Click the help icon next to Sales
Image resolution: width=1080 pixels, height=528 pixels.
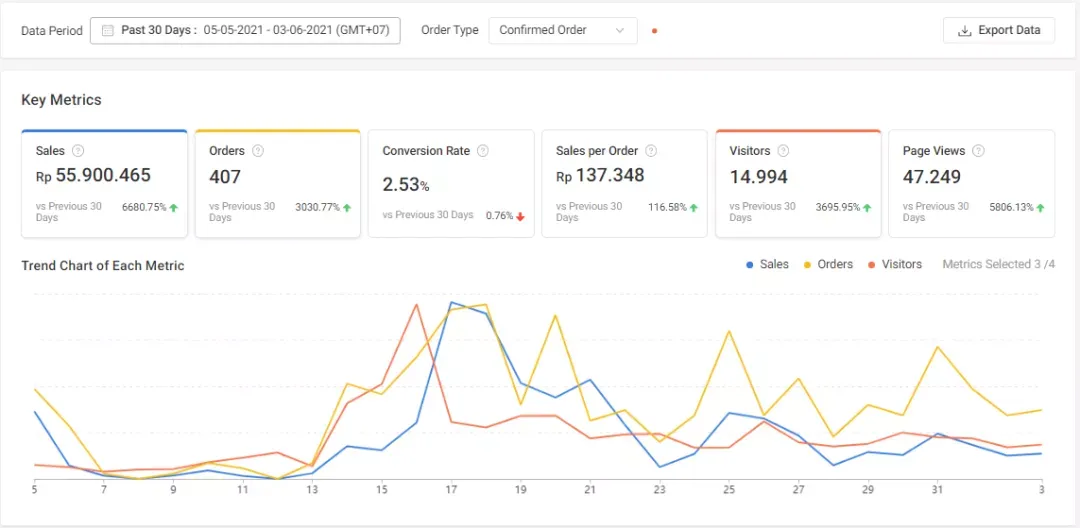[x=78, y=151]
